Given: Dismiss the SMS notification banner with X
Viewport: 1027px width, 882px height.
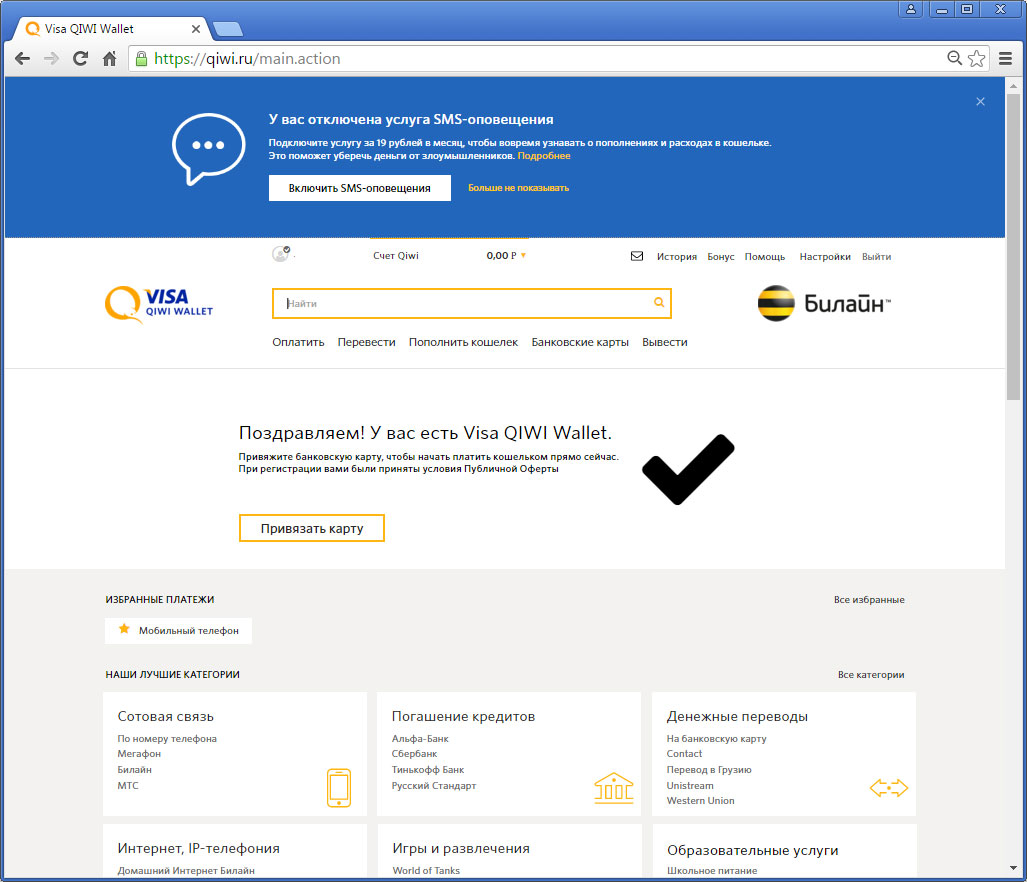Looking at the screenshot, I should pos(980,101).
